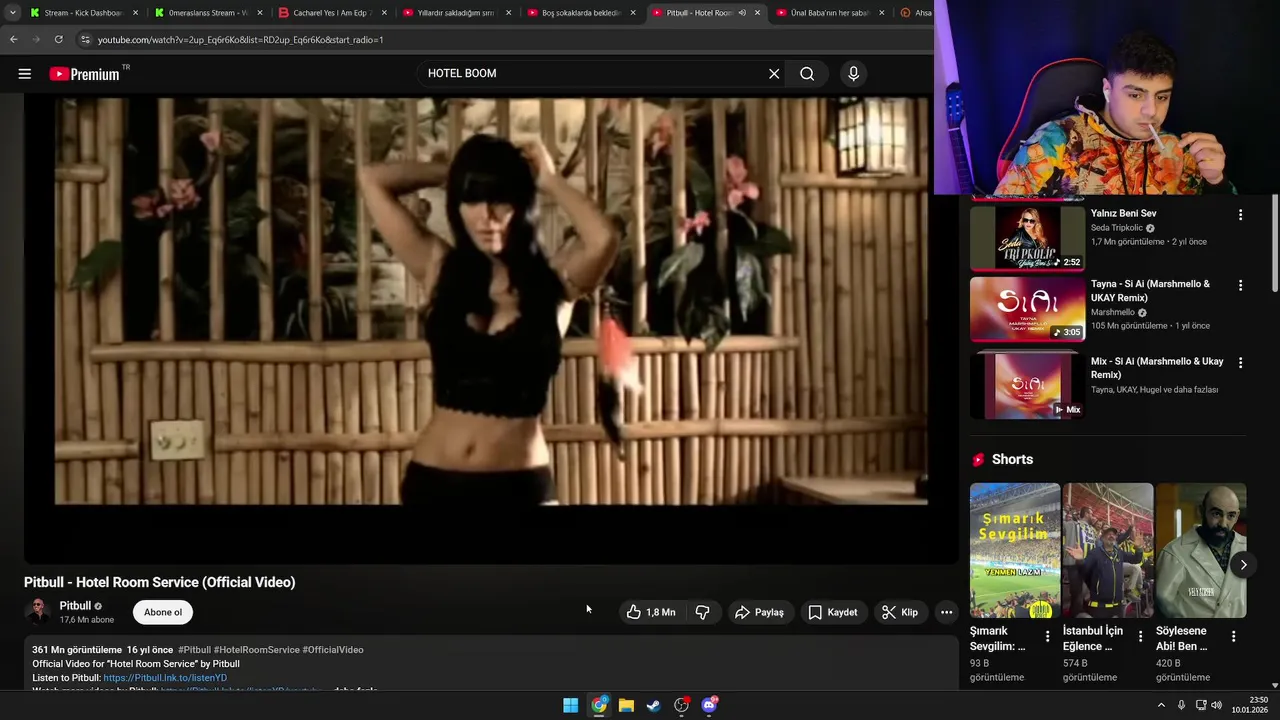Dislike the video with thumbs-down button

(x=703, y=612)
